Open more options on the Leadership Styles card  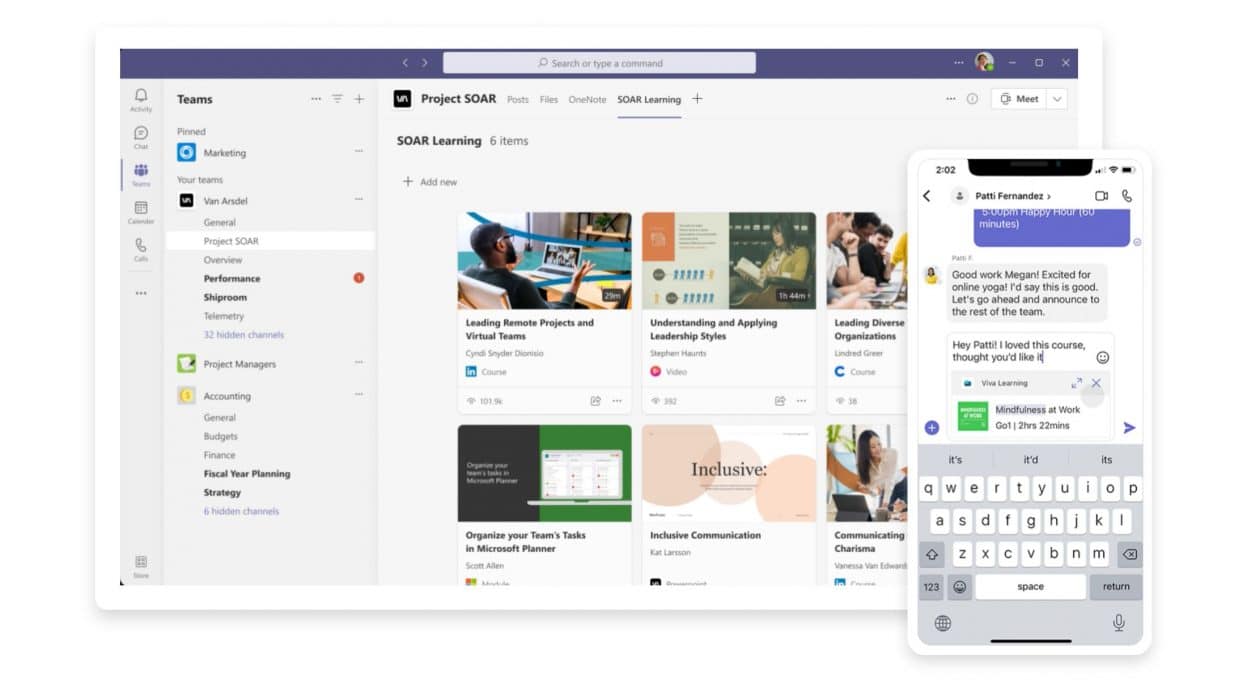click(801, 401)
